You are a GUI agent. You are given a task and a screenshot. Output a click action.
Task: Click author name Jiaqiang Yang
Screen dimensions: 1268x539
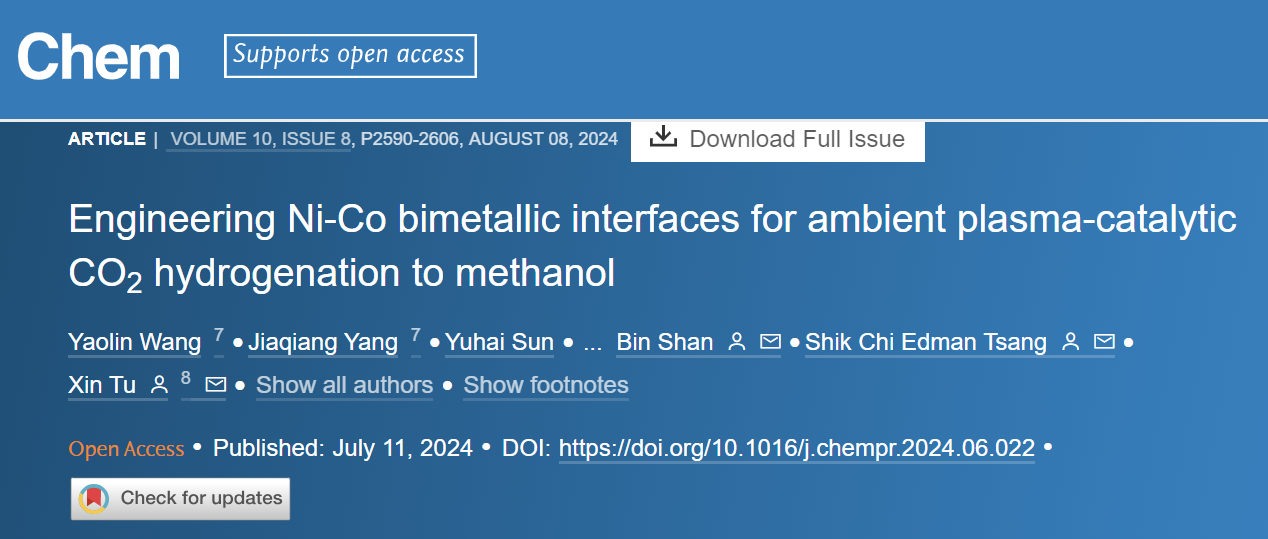tap(323, 343)
